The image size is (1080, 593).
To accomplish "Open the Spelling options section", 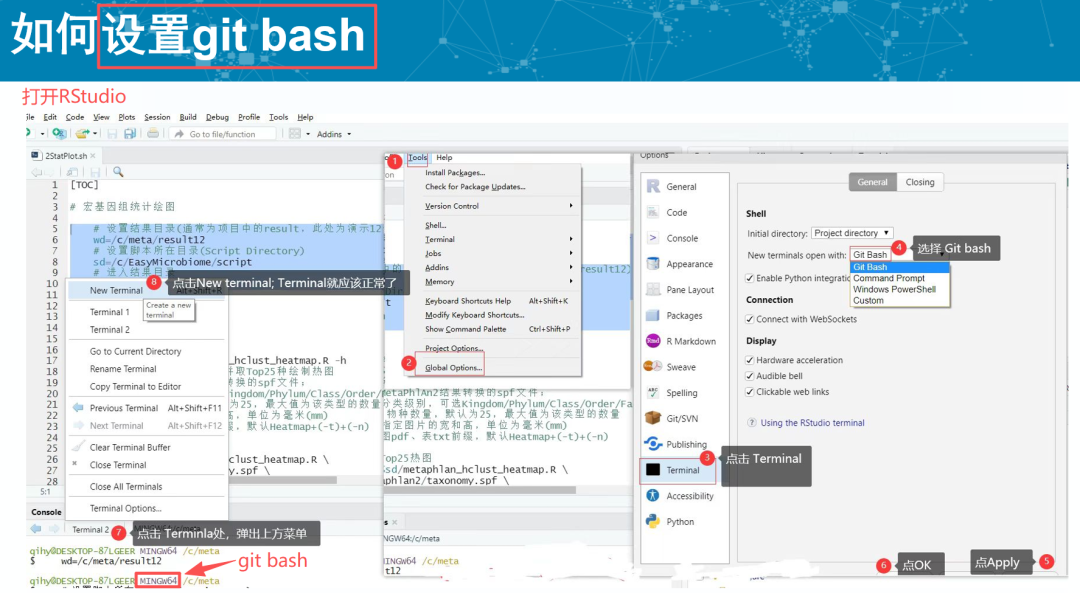I will [x=672, y=393].
